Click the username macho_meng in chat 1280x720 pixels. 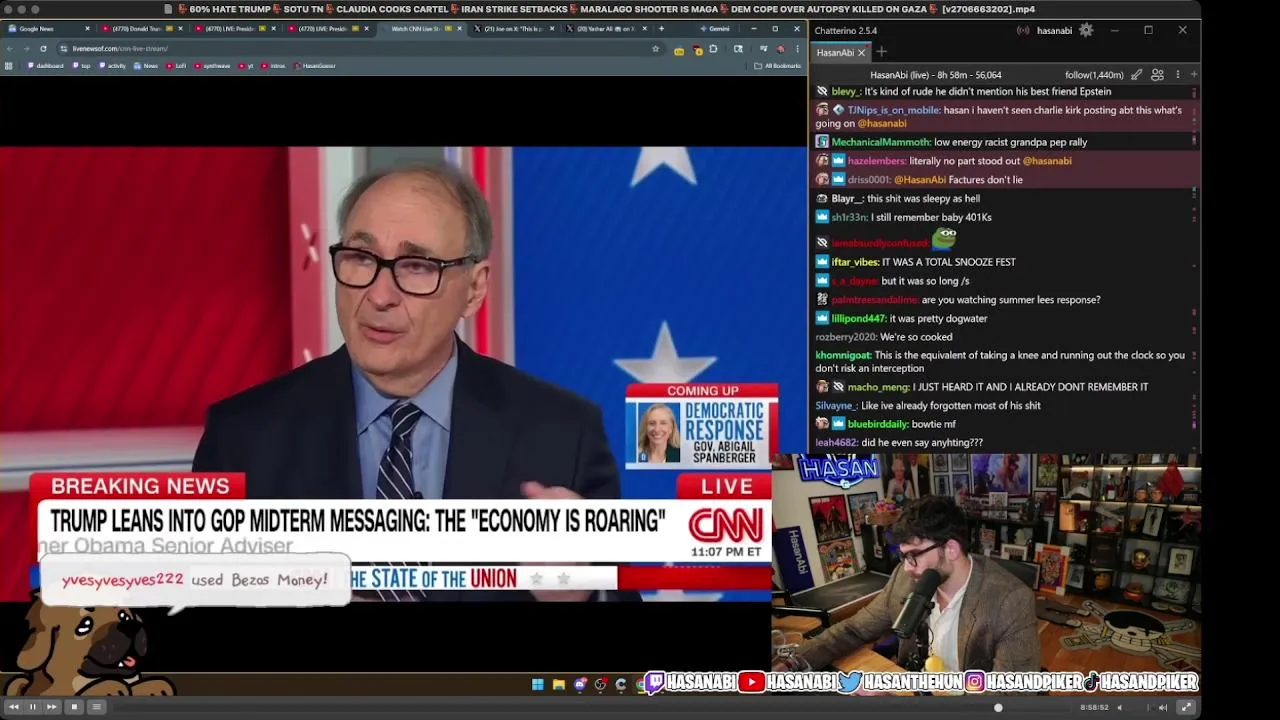point(878,387)
